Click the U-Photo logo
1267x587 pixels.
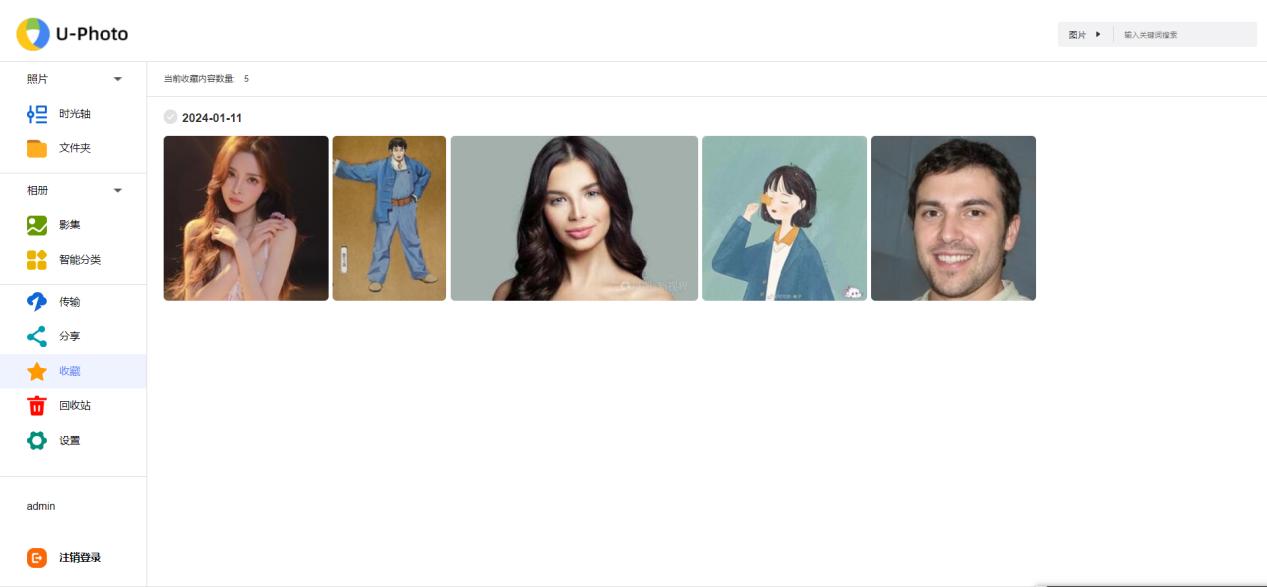[72, 34]
